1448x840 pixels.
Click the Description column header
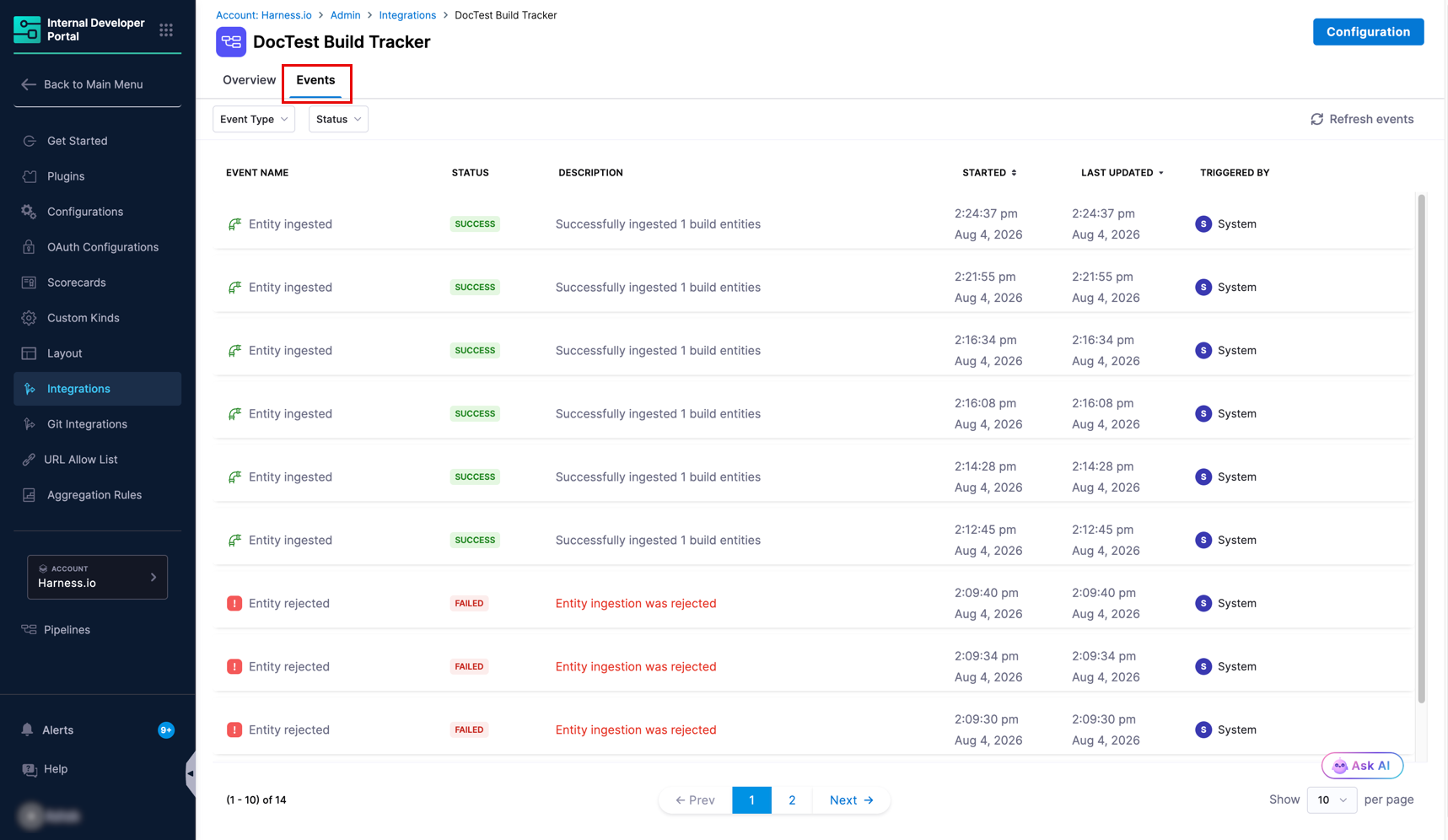590,173
